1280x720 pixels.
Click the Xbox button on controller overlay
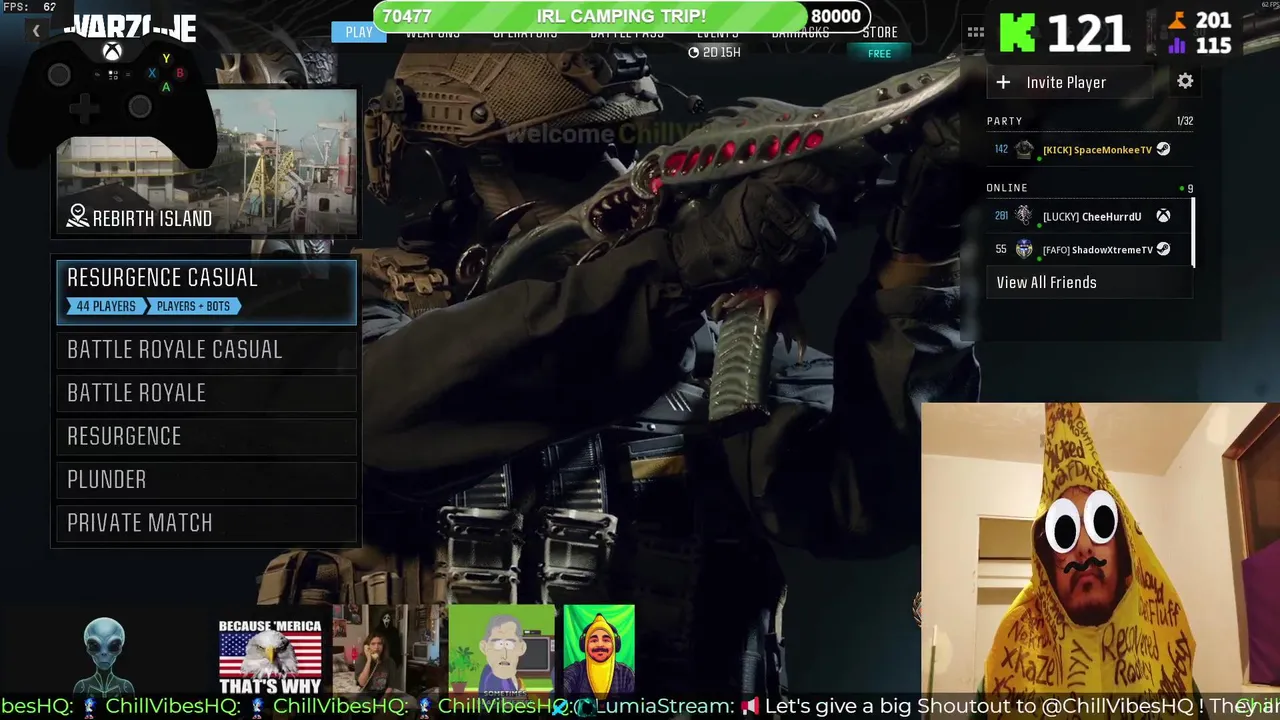(112, 51)
